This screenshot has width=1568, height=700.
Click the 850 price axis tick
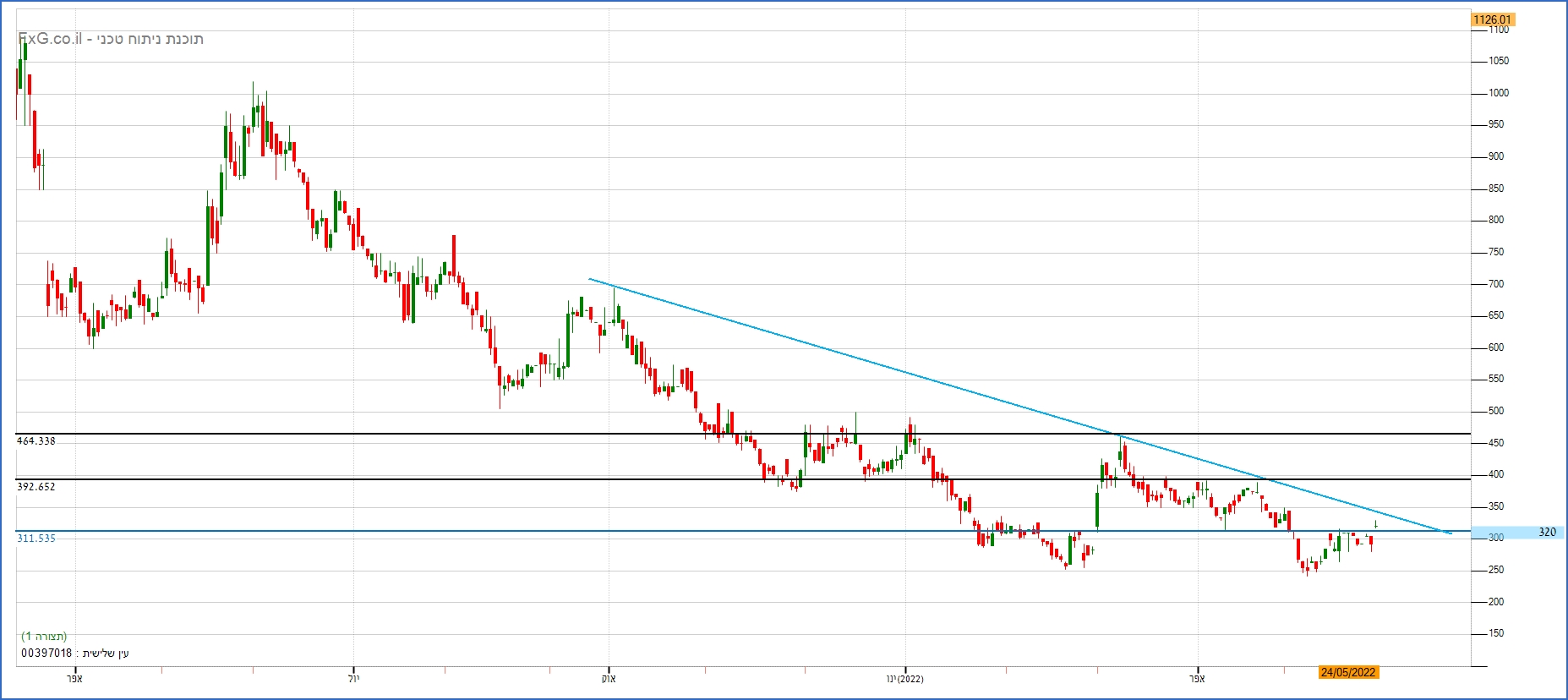[1496, 189]
